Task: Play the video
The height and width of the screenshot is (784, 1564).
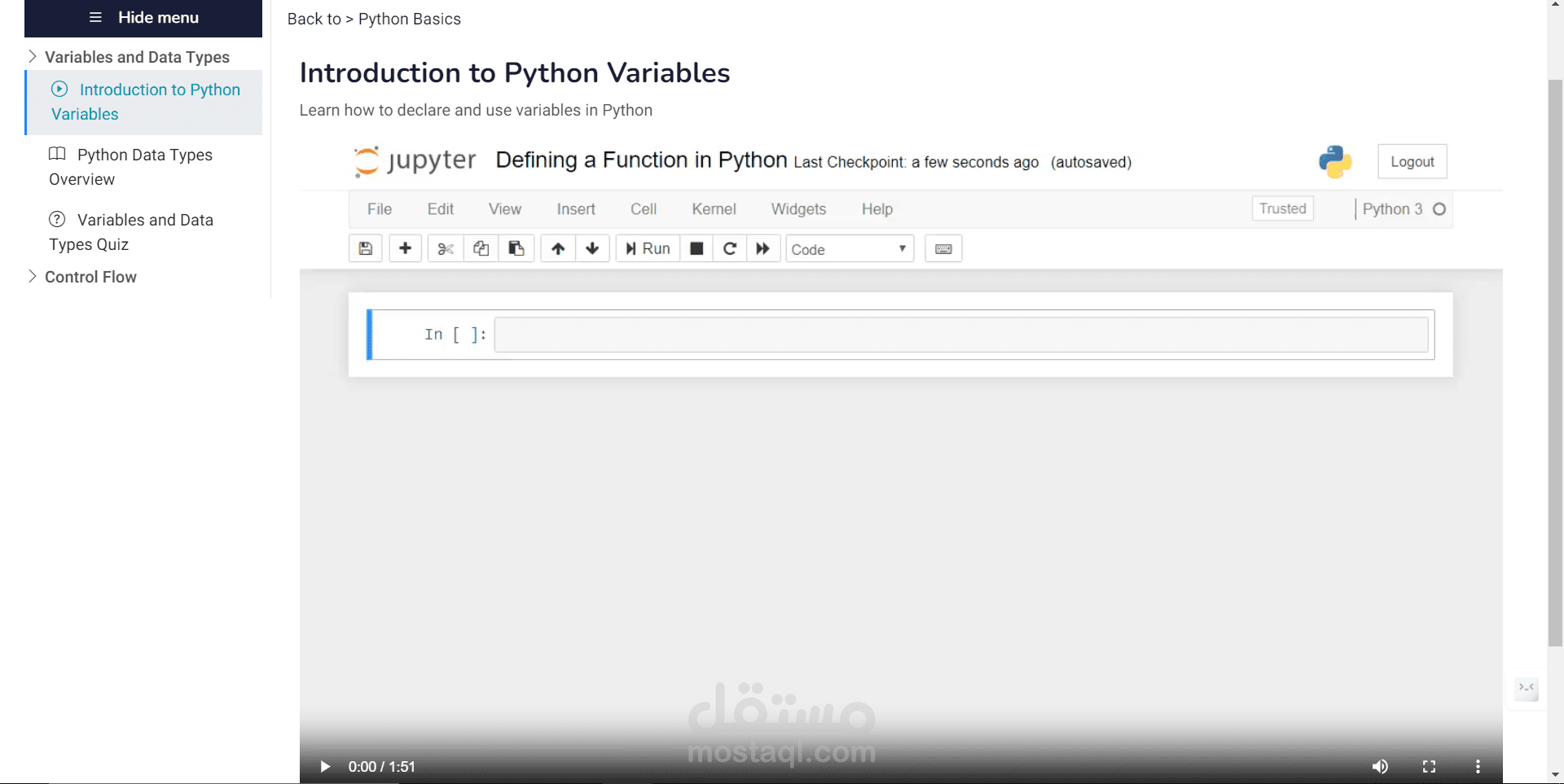Action: 325,767
